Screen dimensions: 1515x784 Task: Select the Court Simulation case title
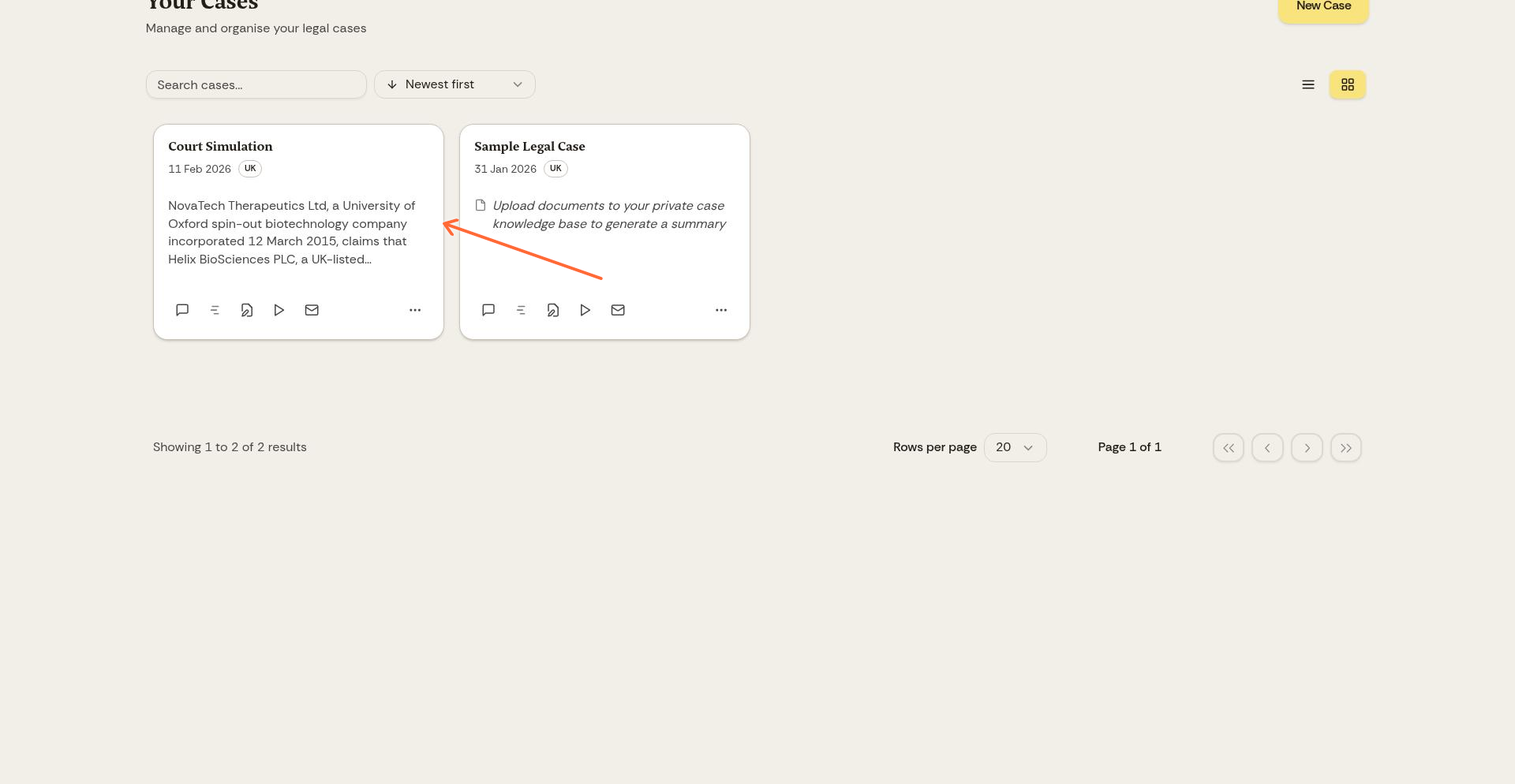(220, 147)
